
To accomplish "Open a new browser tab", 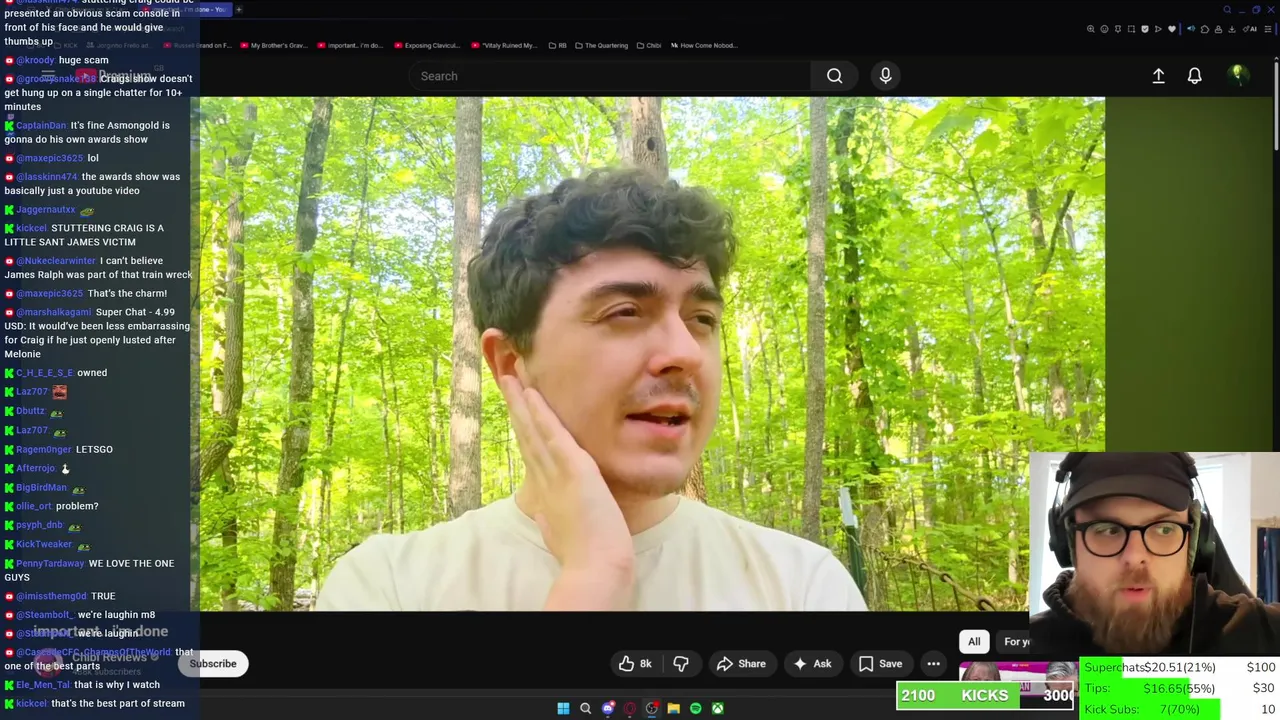I will click(x=238, y=9).
